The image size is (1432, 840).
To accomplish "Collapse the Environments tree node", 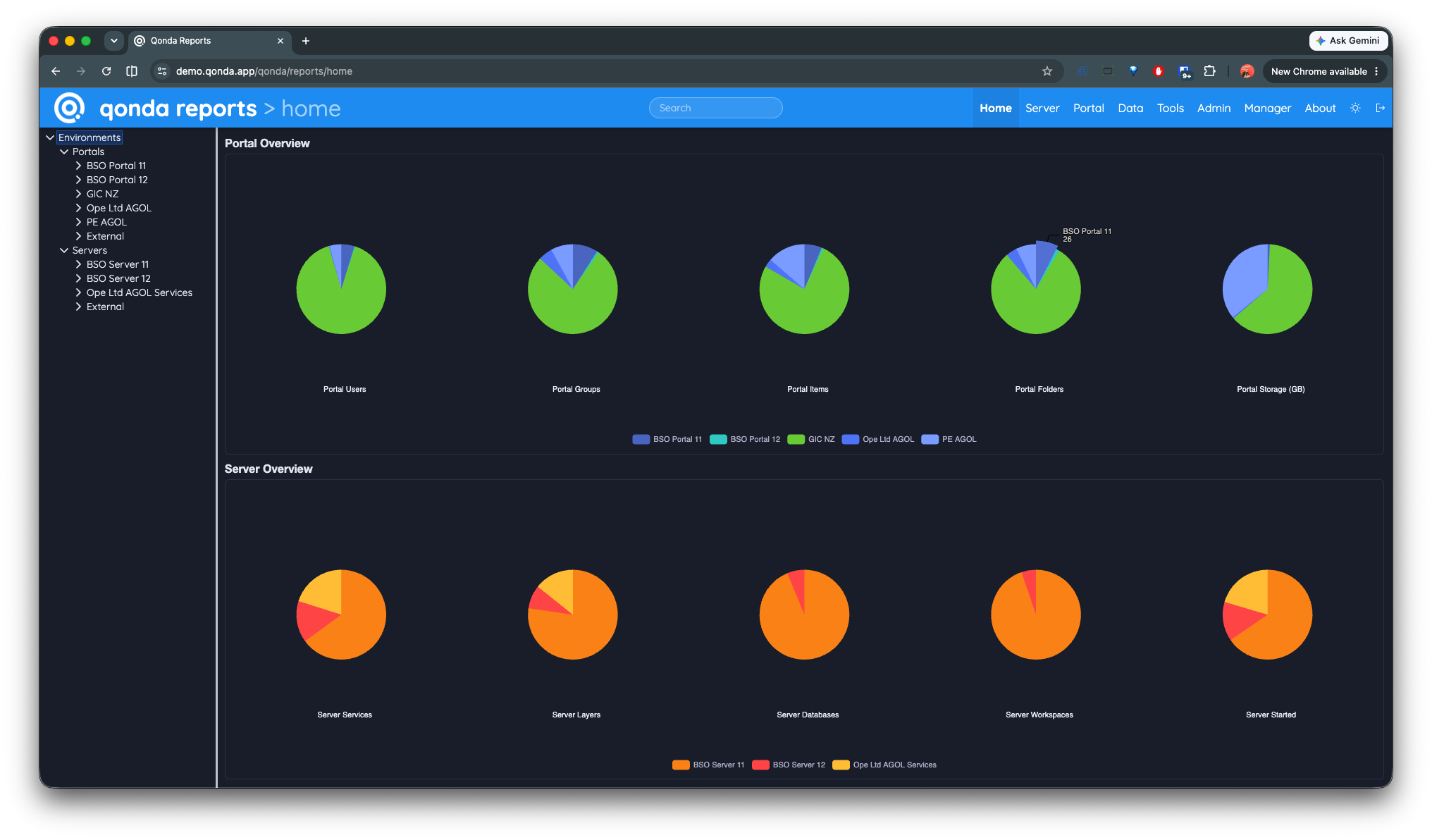I will pos(50,137).
